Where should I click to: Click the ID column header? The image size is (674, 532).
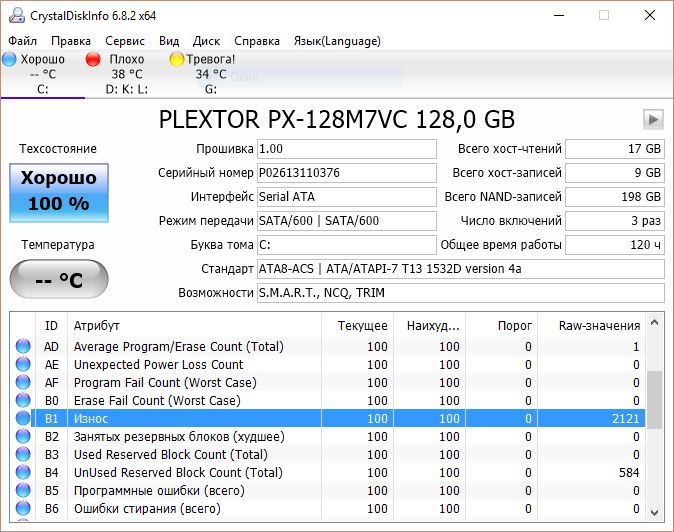[51, 325]
